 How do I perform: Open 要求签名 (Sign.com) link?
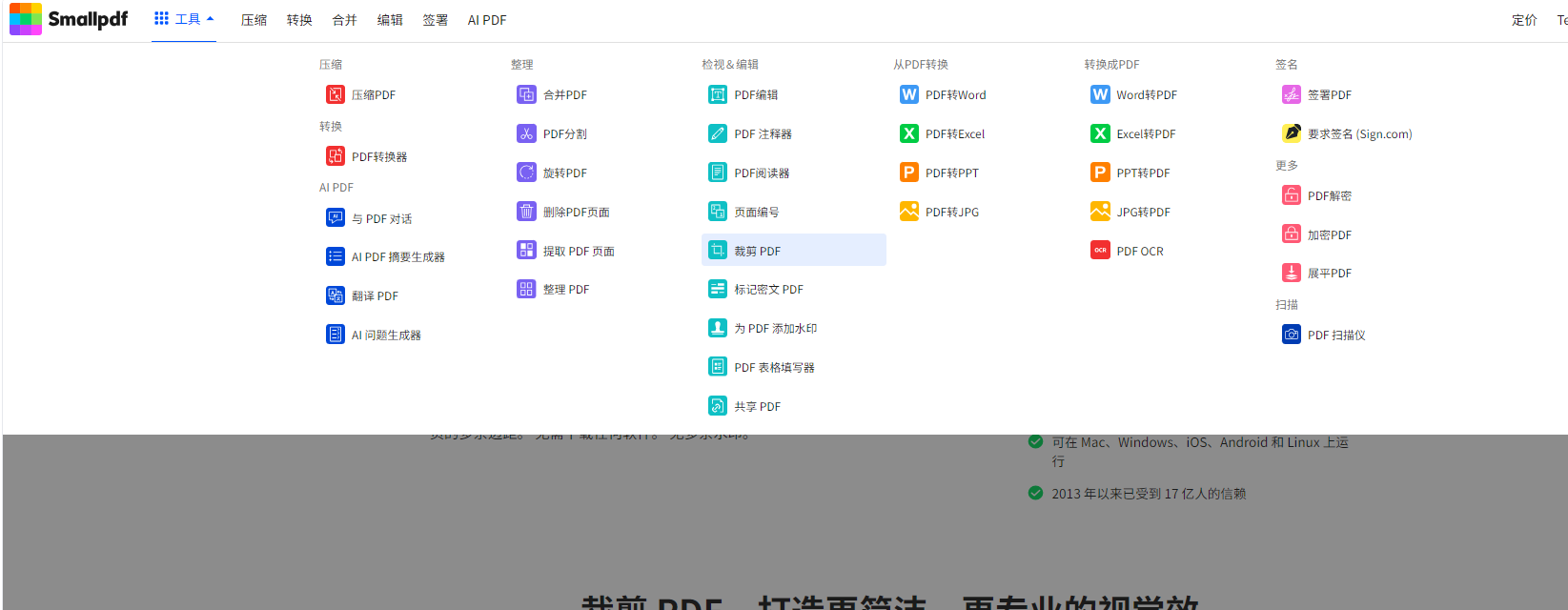(x=1359, y=133)
